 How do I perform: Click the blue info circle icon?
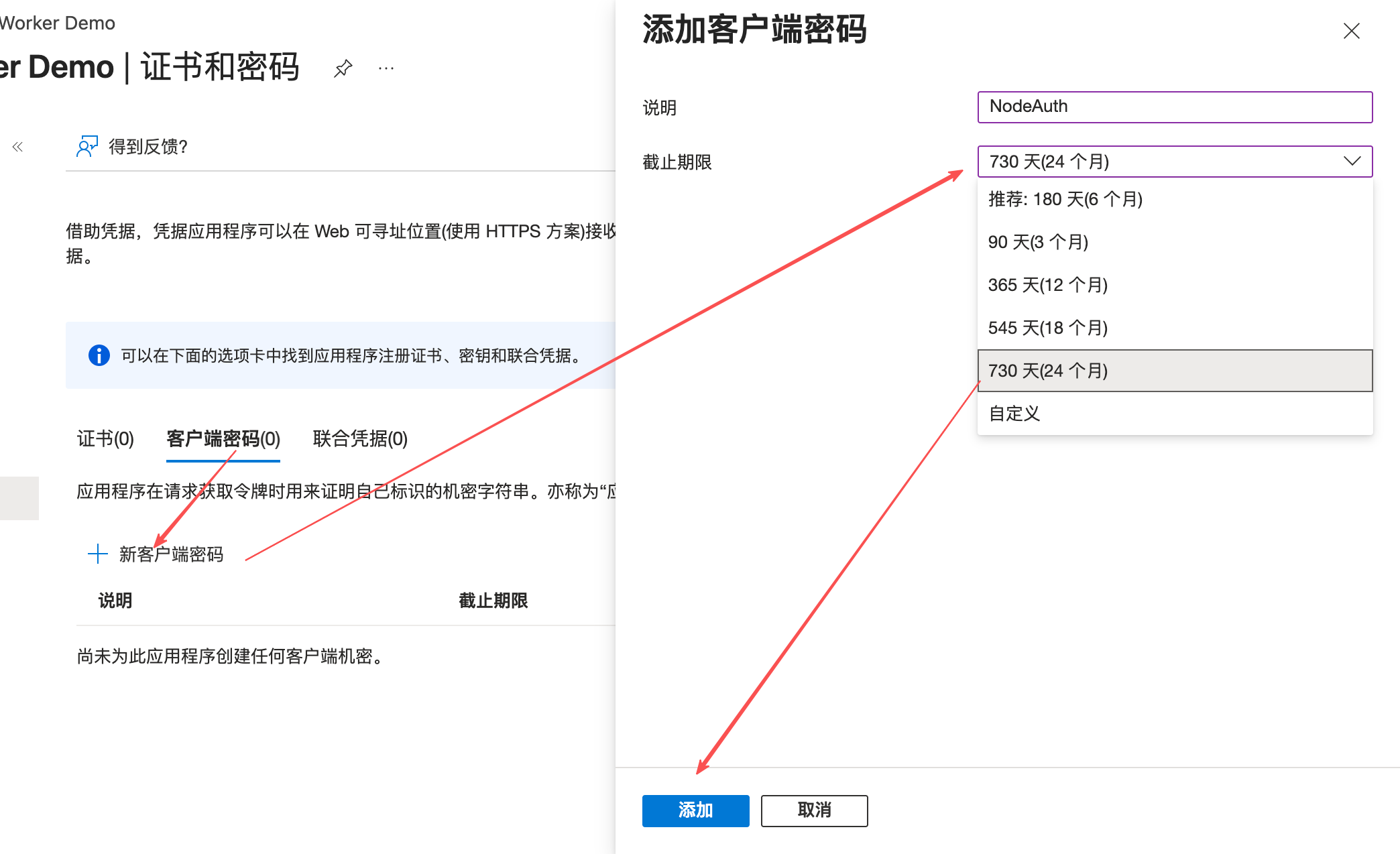coord(99,355)
